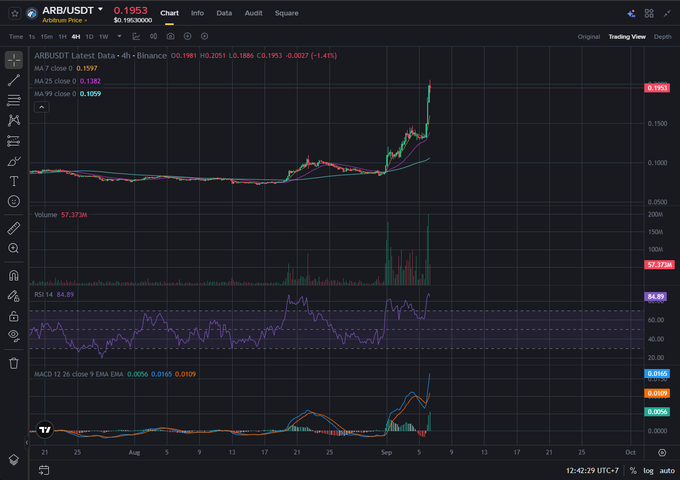The image size is (680, 480).
Task: Open the Arbitrum Price link
Action: tap(64, 20)
